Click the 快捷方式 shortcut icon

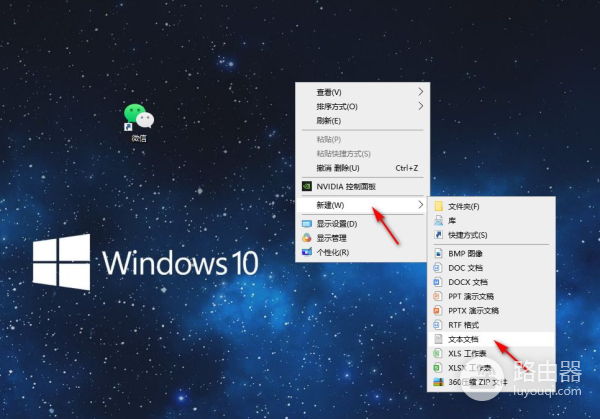[438, 235]
